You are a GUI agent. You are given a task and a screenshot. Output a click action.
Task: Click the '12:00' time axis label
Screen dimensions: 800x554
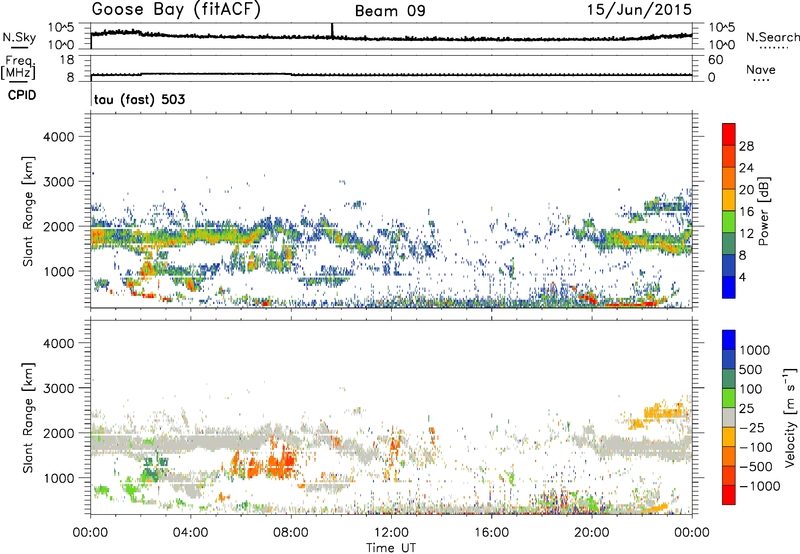pyautogui.click(x=391, y=533)
